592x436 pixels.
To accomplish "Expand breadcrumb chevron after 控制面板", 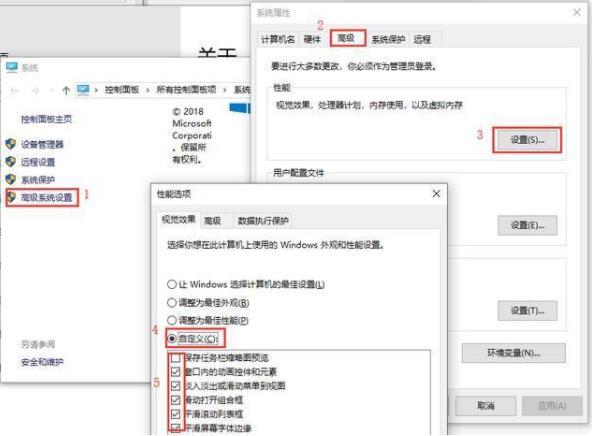I will pyautogui.click(x=148, y=90).
